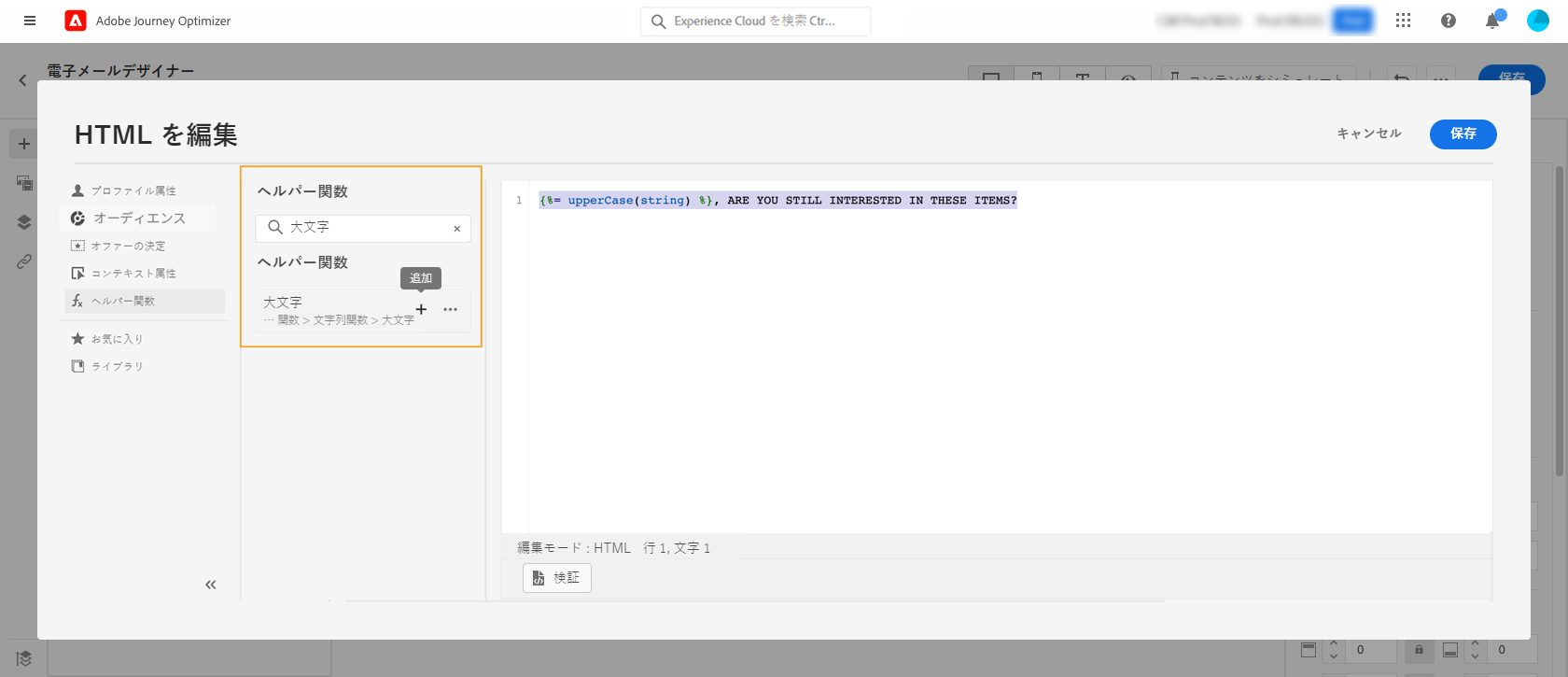Image resolution: width=1568 pixels, height=677 pixels.
Task: Go back with the arrow beside 電子メールデザイナー
Action: click(23, 81)
